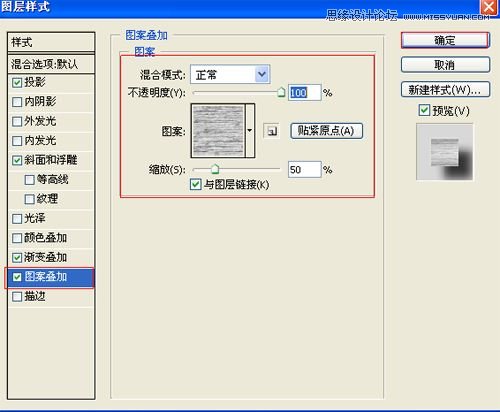Click the wood-grain pattern thumbnail

218,131
